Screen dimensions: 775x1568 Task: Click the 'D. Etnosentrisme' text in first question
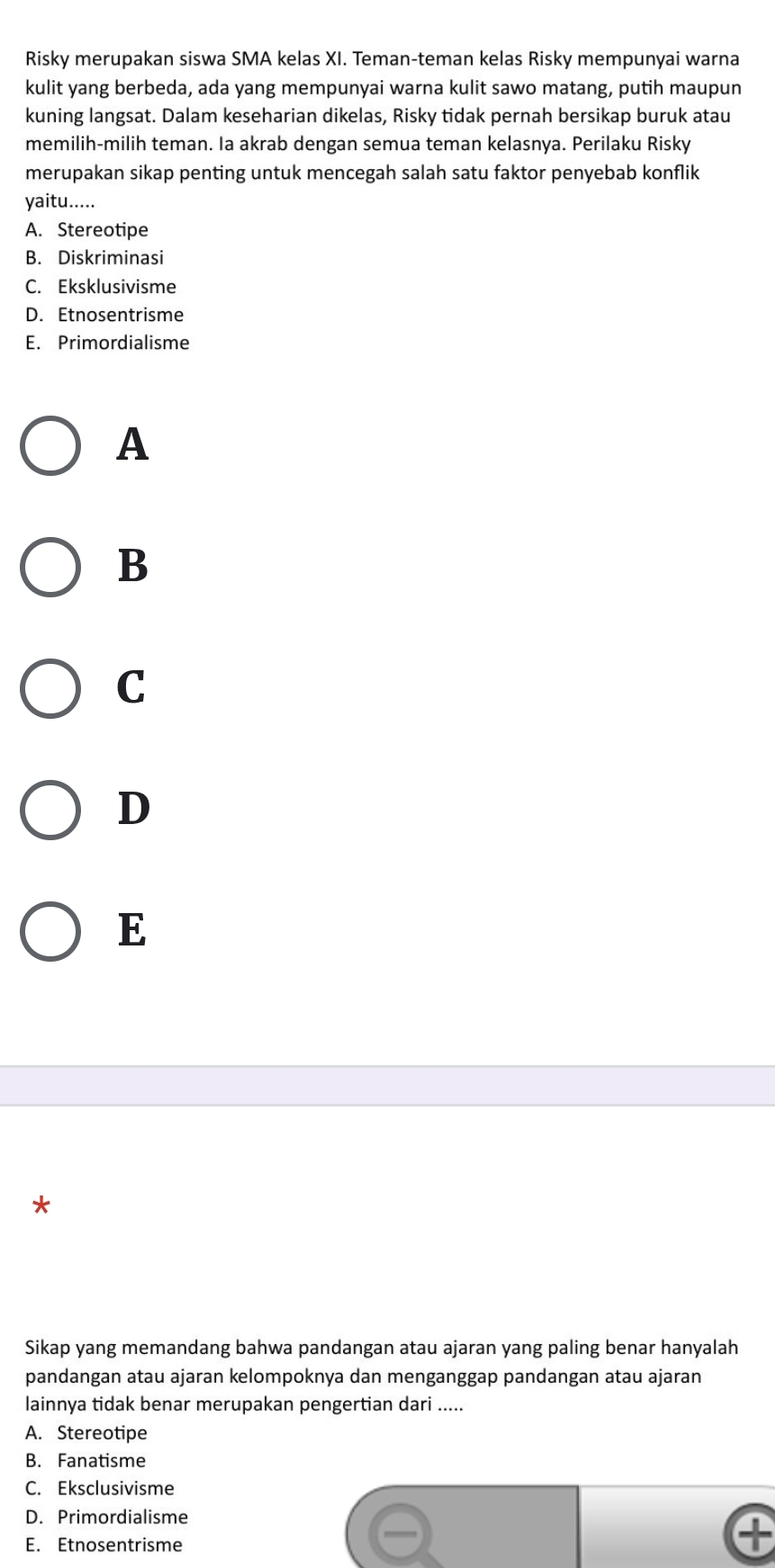pyautogui.click(x=104, y=315)
